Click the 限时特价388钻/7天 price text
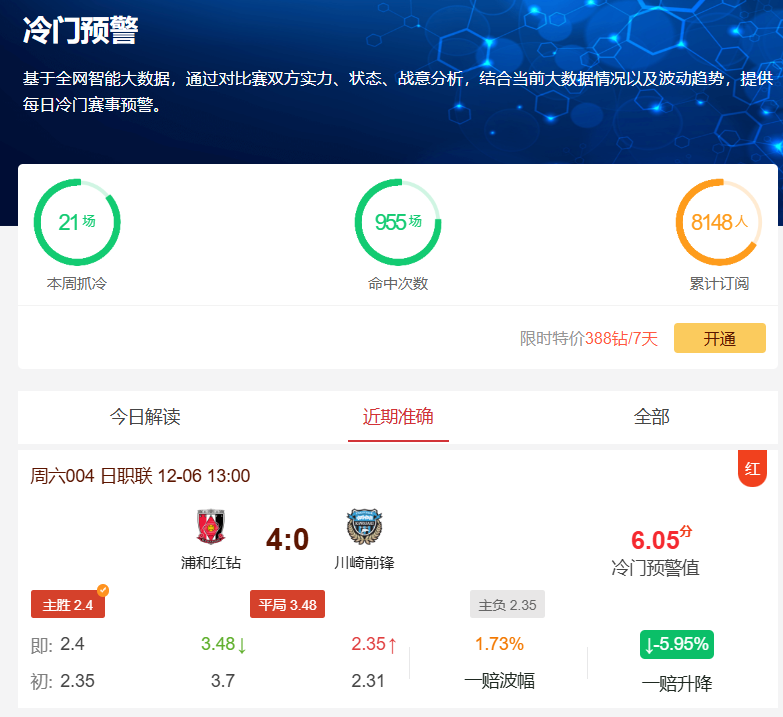Screen dimensions: 783x717 tap(589, 339)
